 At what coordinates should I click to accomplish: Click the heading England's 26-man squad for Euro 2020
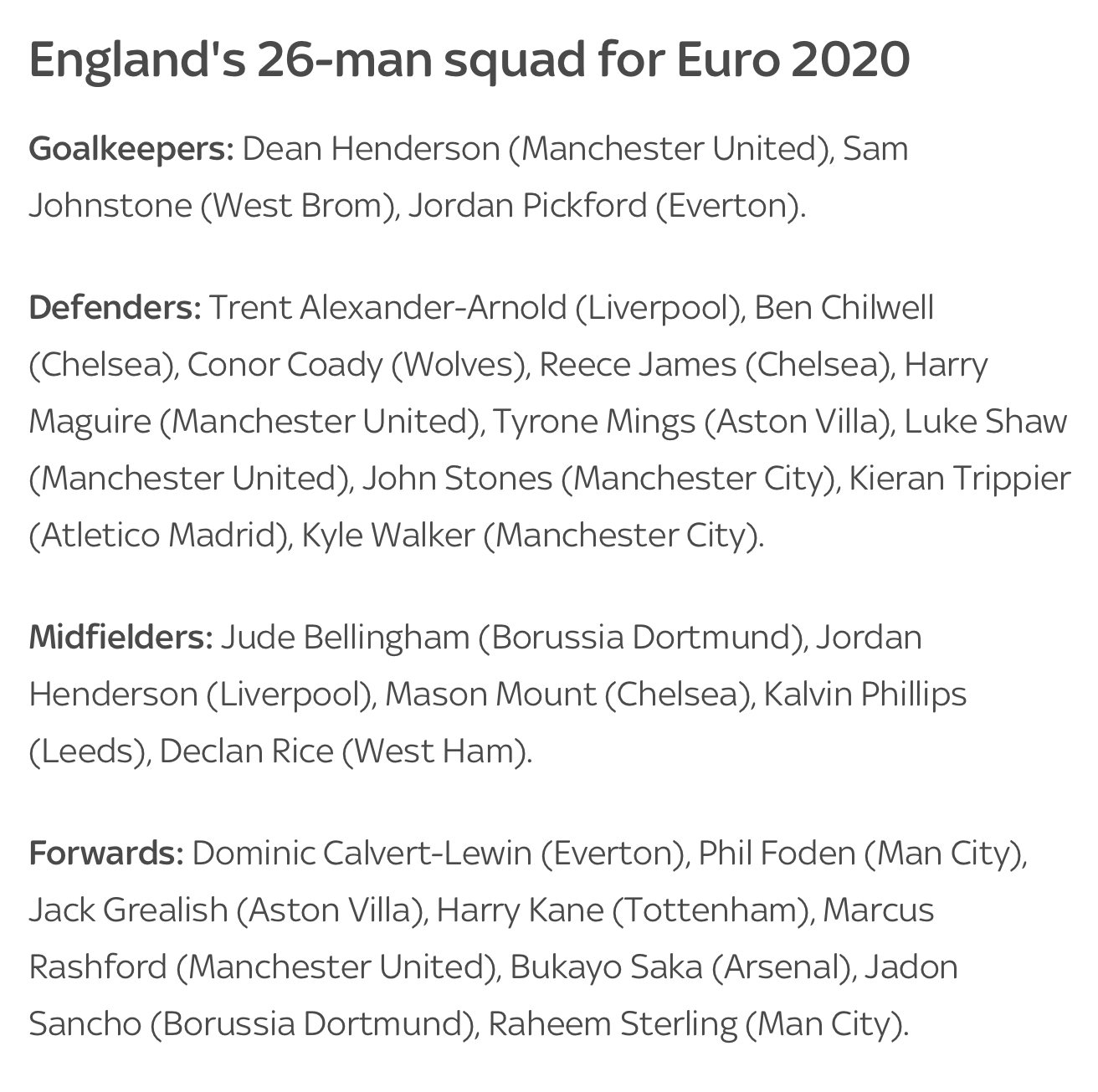pos(469,62)
